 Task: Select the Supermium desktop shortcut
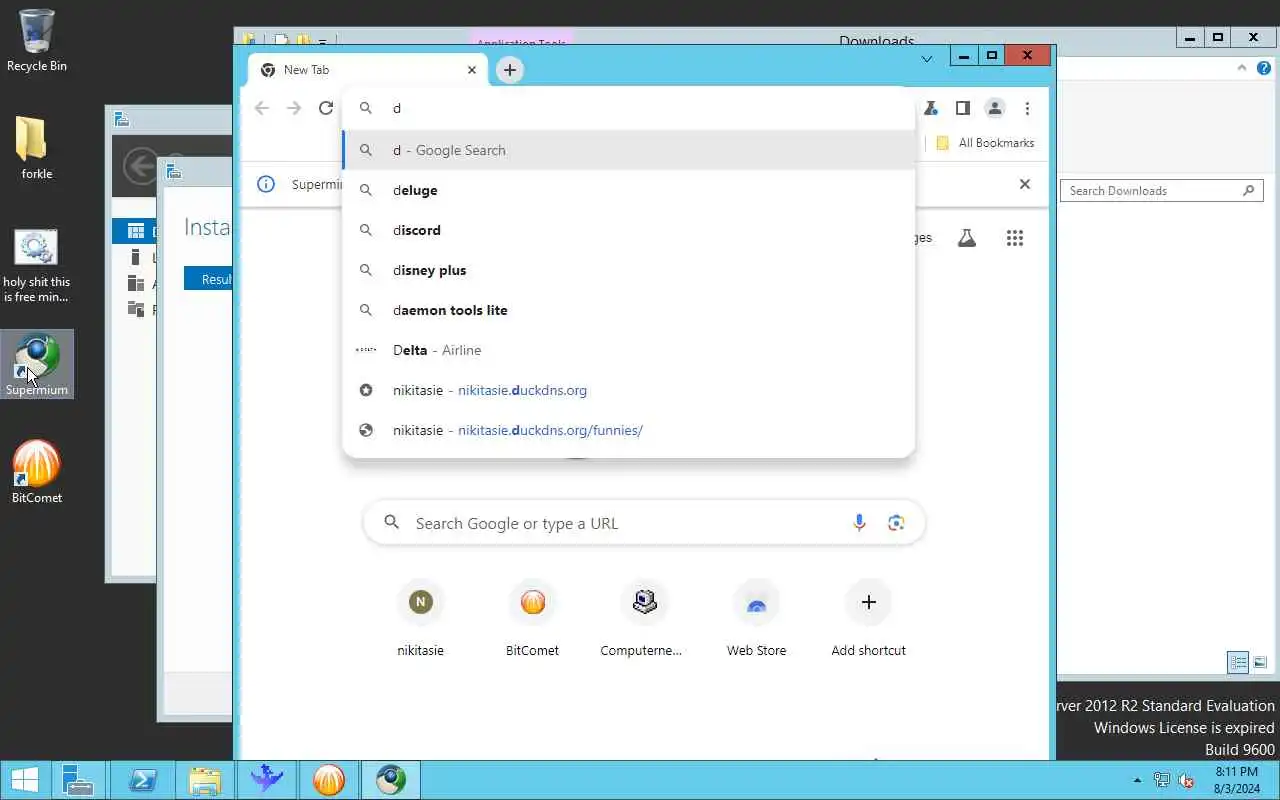pyautogui.click(x=37, y=364)
